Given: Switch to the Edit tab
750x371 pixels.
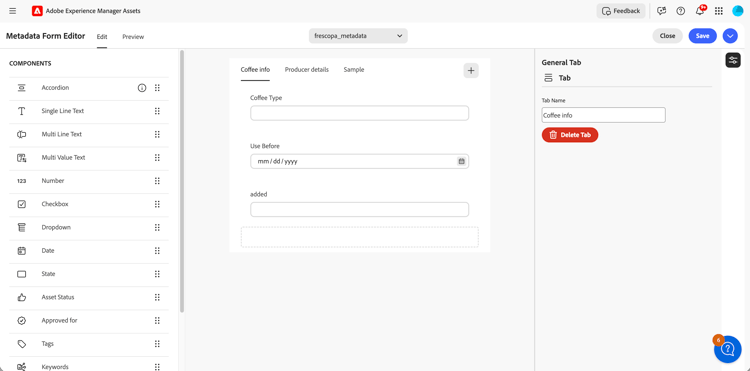Looking at the screenshot, I should [102, 37].
